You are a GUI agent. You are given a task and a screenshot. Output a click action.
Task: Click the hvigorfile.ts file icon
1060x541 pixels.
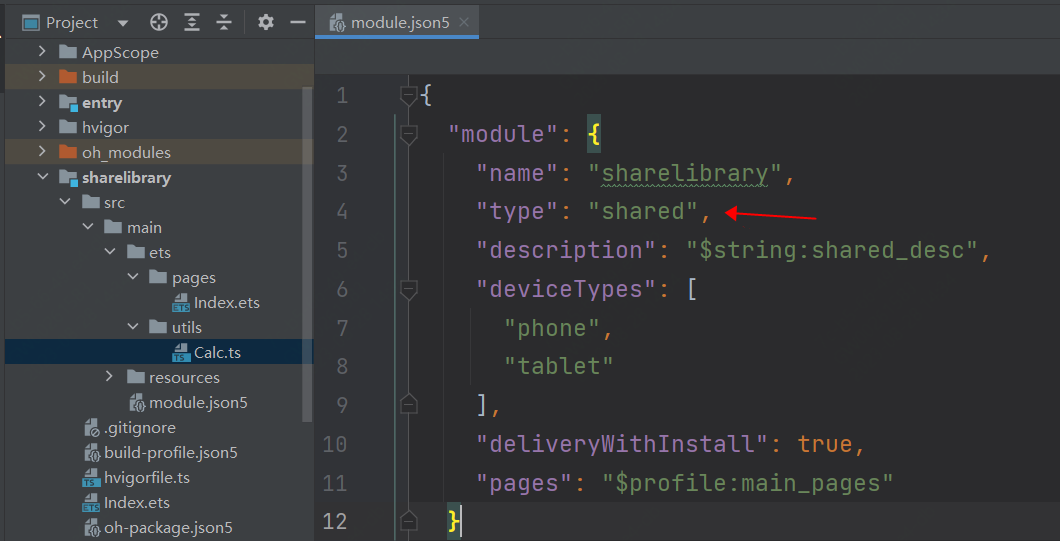(91, 478)
